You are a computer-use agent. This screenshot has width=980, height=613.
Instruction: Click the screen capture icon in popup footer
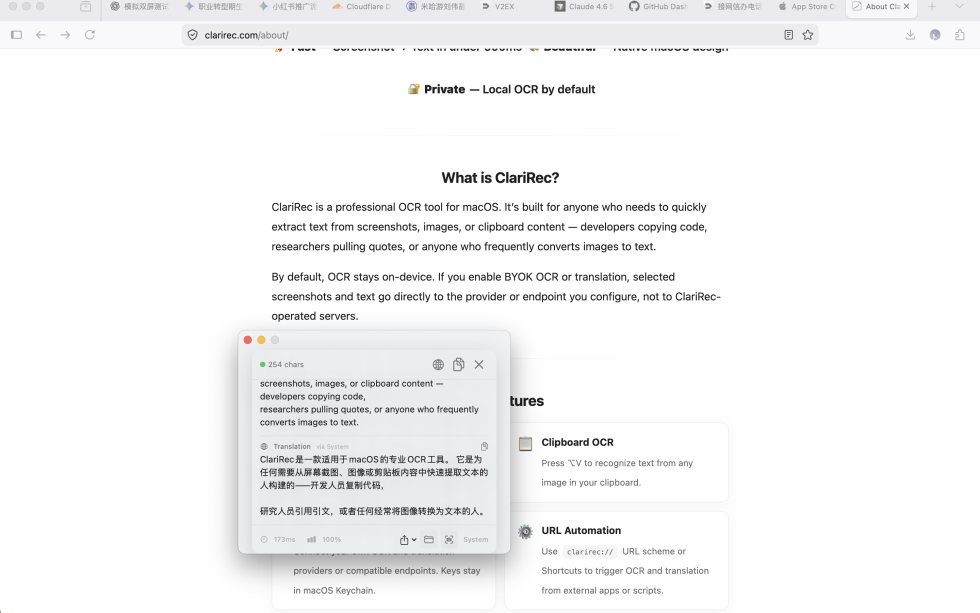449,539
